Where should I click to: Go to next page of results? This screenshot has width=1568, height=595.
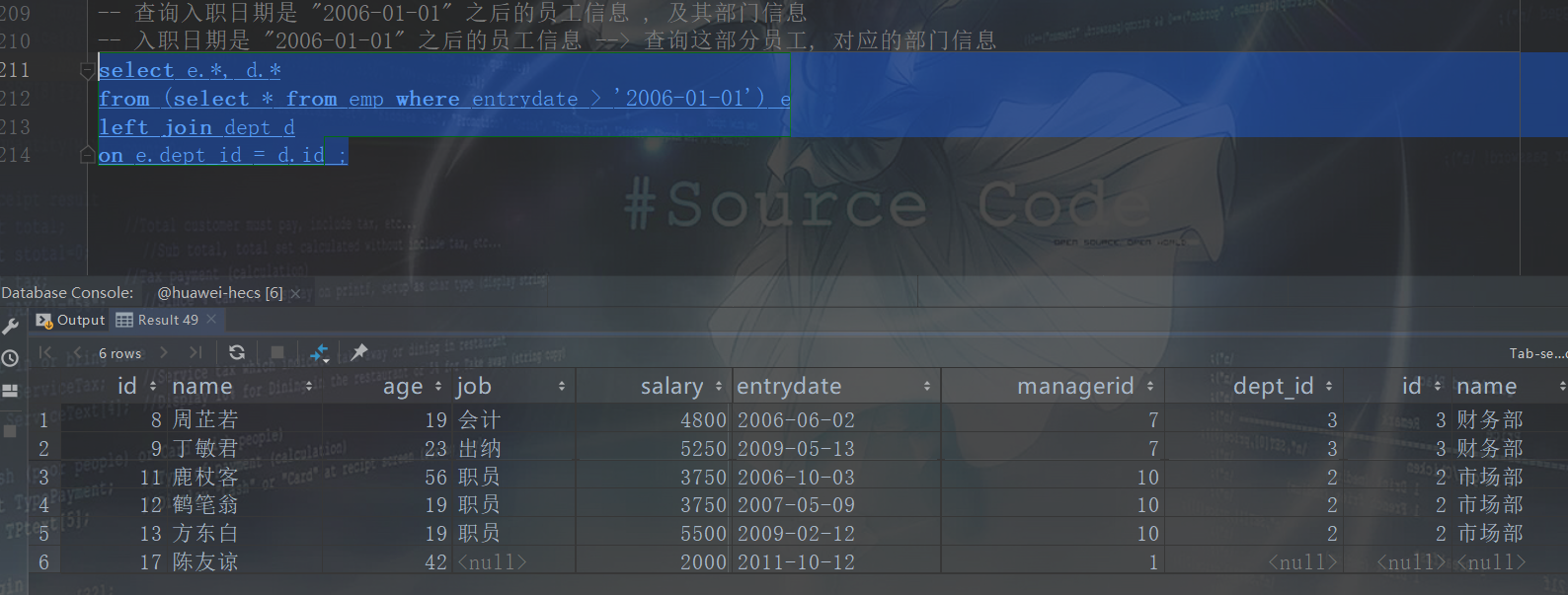[164, 352]
